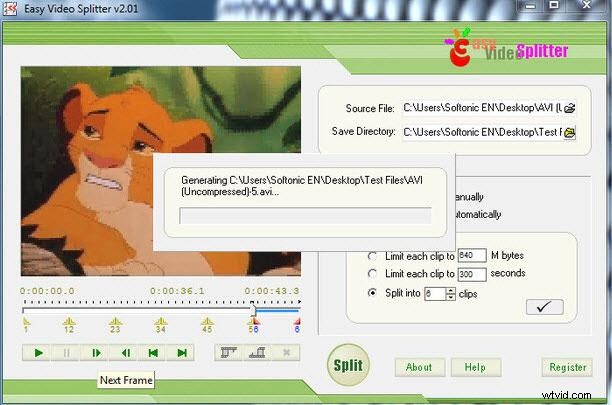Click the Easy Video Splitter title bar icon
This screenshot has width=612, height=405.
(10, 8)
